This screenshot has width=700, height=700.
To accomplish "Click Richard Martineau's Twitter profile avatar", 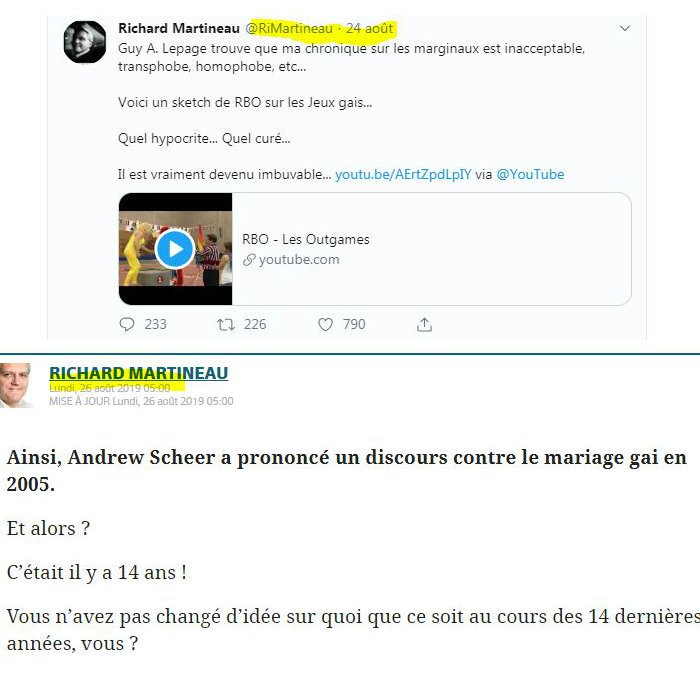I will point(85,42).
